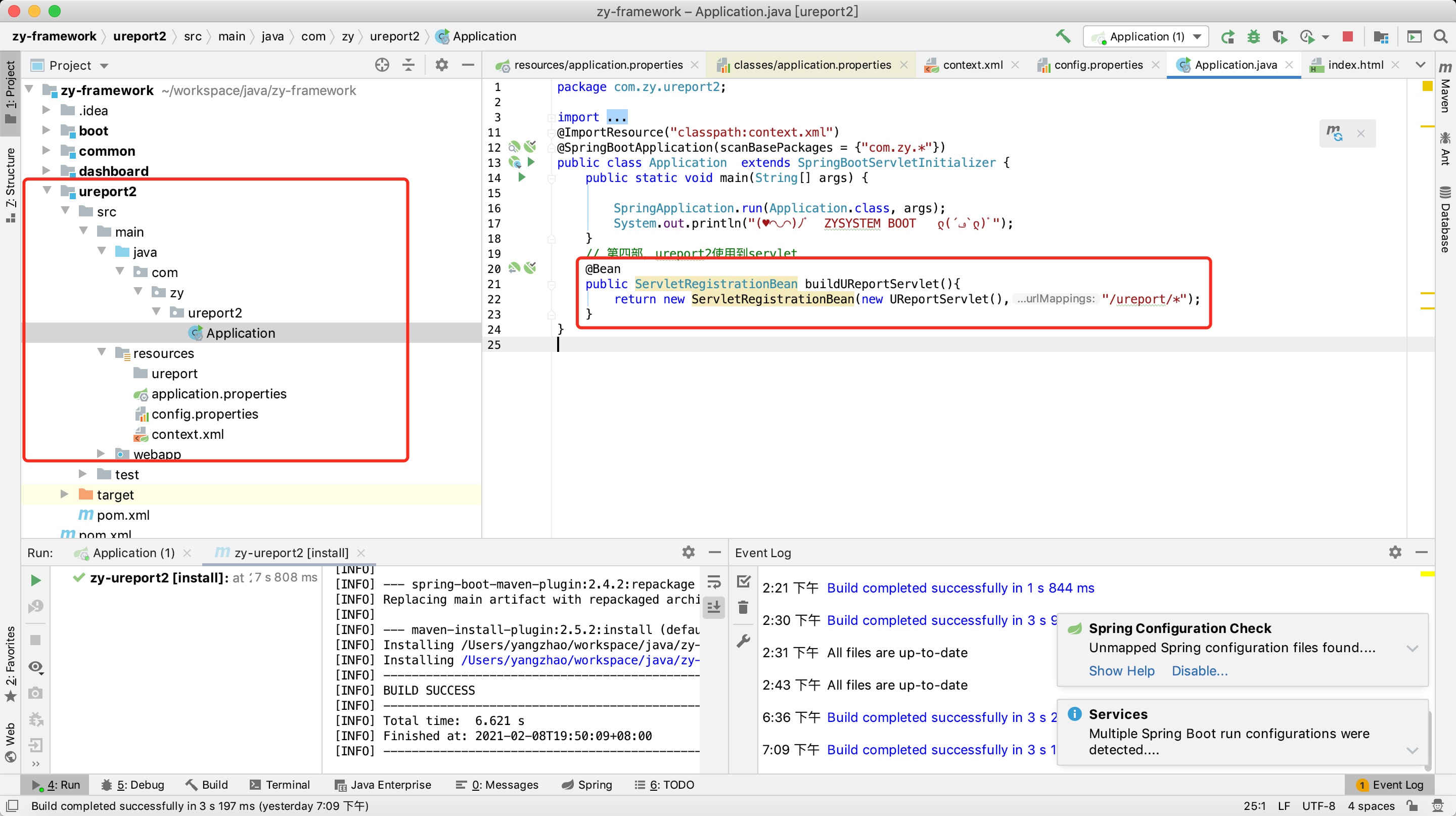This screenshot has height=816, width=1456.
Task: Load Maven changes floating icon
Action: tap(1335, 134)
